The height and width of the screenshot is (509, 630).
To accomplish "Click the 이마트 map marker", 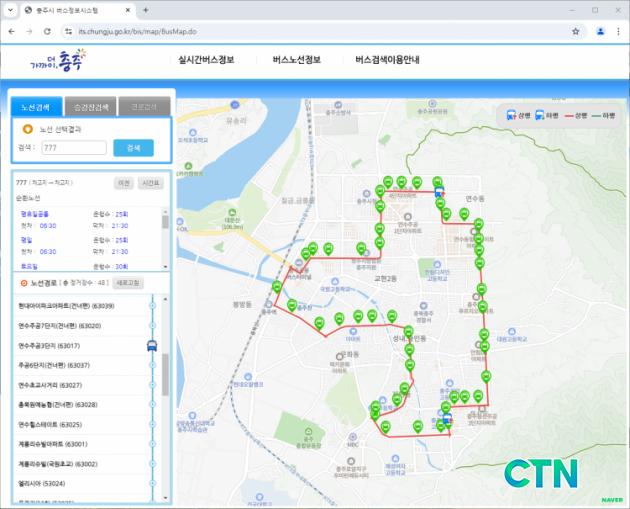I will pyautogui.click(x=353, y=331).
